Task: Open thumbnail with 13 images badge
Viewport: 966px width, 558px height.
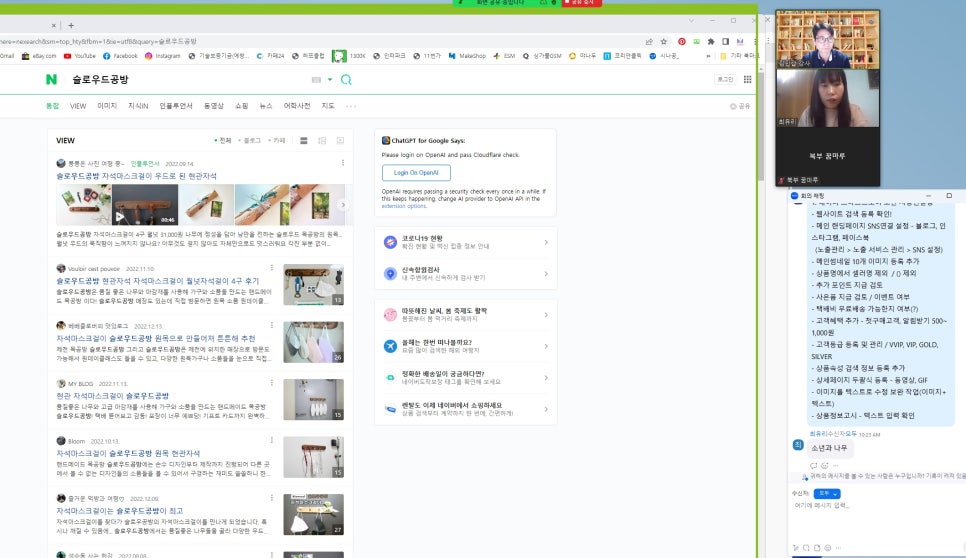Action: [314, 285]
